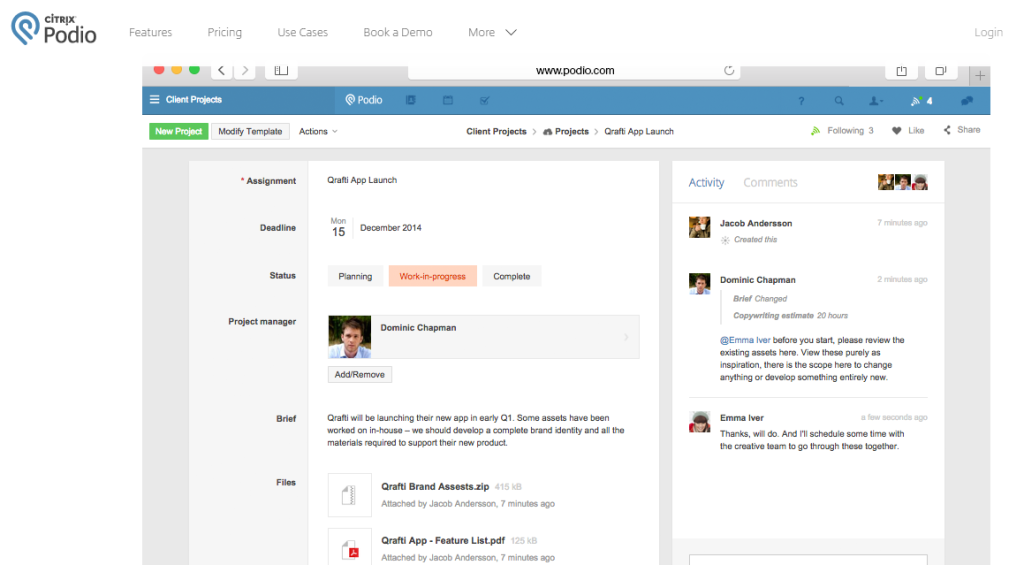Click Qrafti App Launch breadcrumb
This screenshot has width=1024, height=565.
639,131
